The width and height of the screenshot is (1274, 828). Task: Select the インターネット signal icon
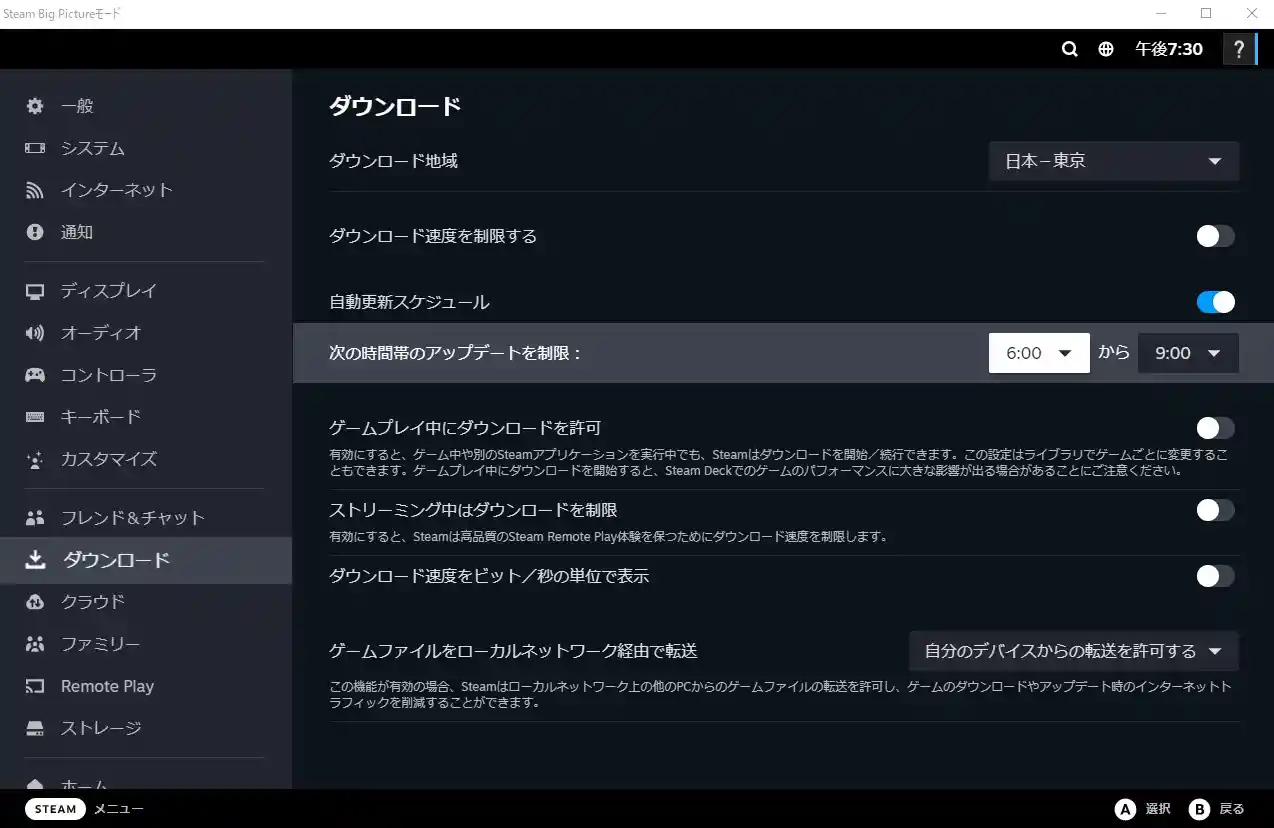click(35, 190)
